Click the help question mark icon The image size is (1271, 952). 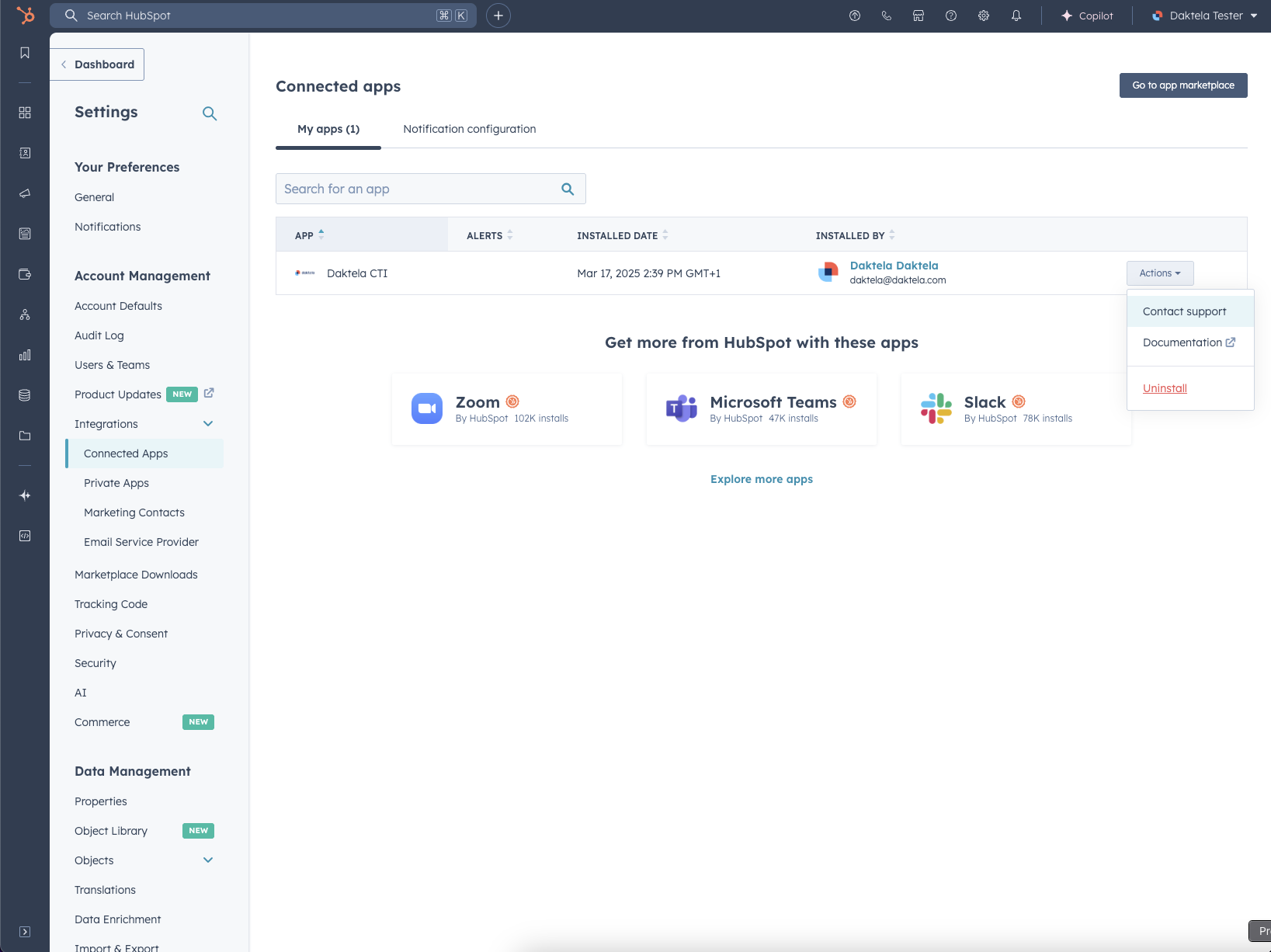coord(950,16)
